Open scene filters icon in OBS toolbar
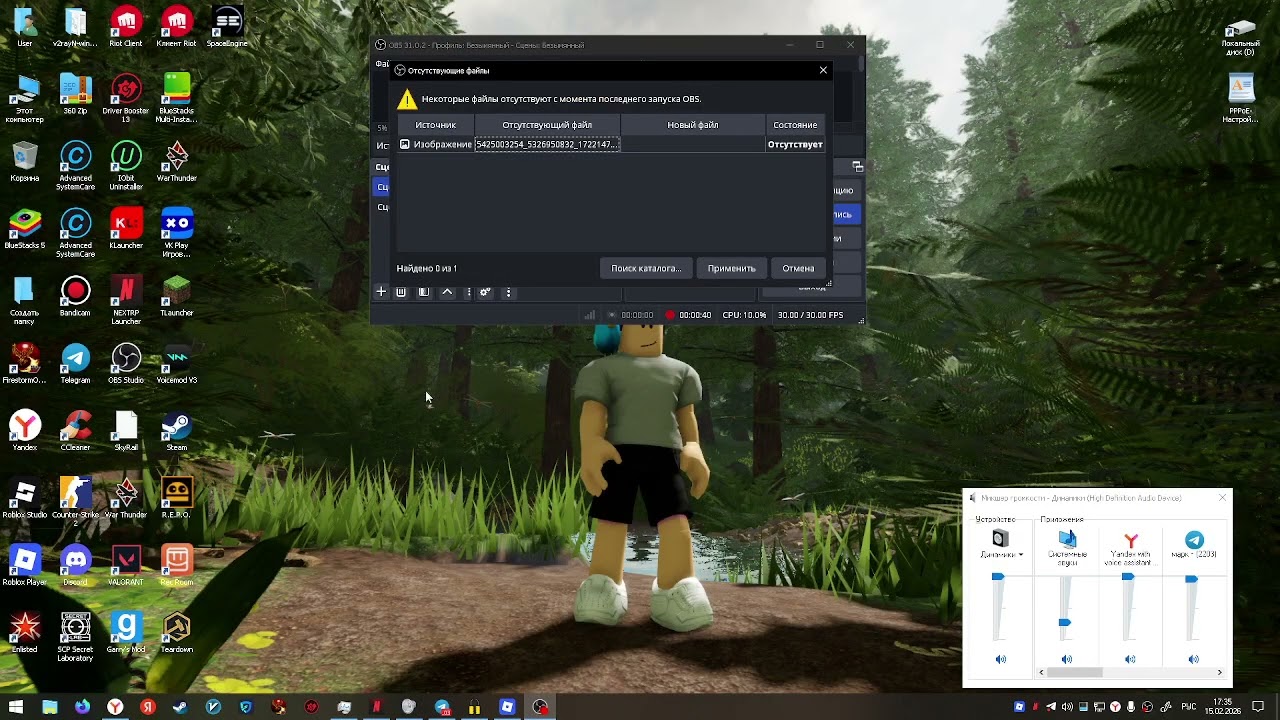Viewport: 1280px width, 720px height. pyautogui.click(x=424, y=292)
